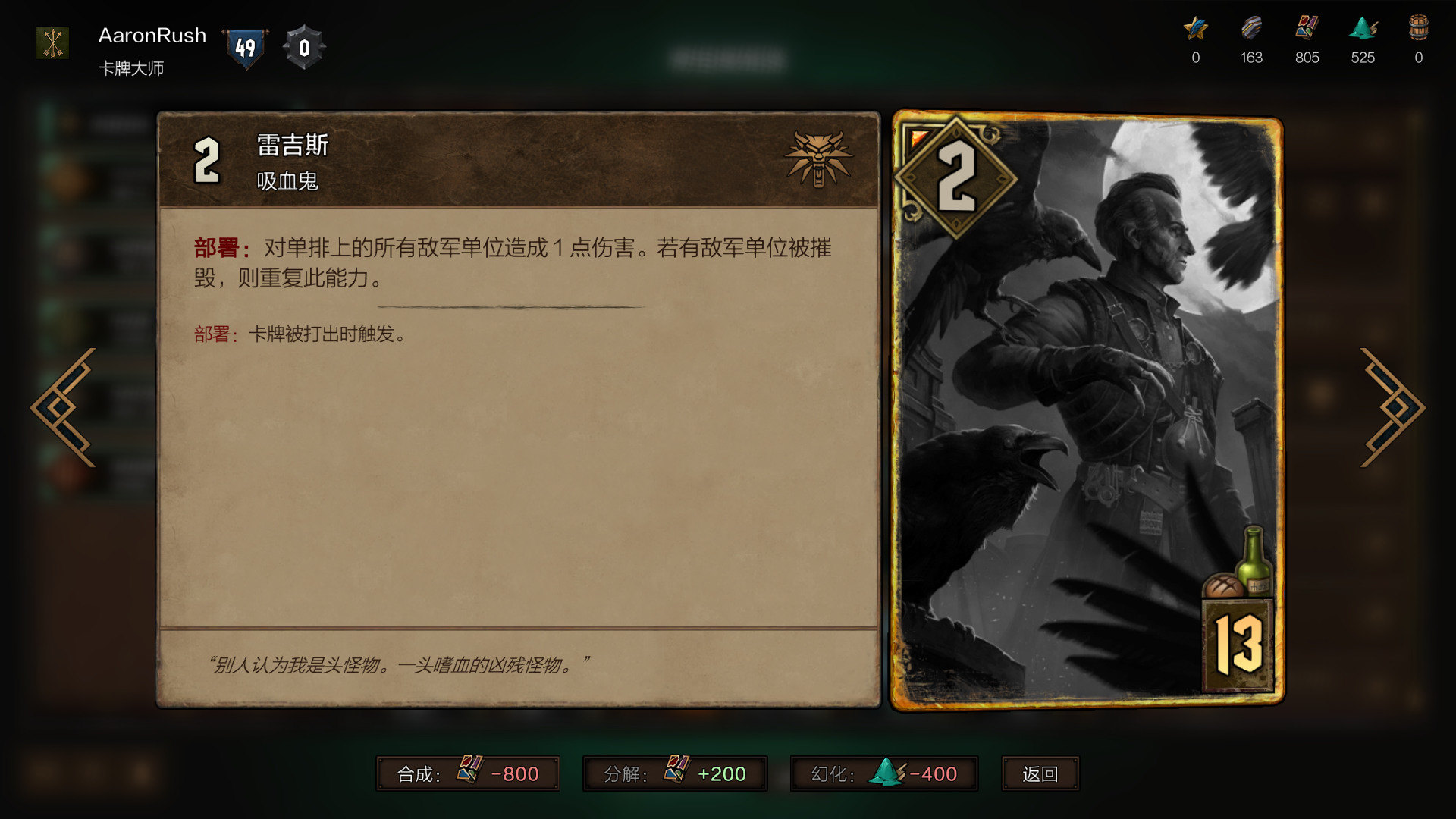Click the player name AaronRush

click(152, 35)
